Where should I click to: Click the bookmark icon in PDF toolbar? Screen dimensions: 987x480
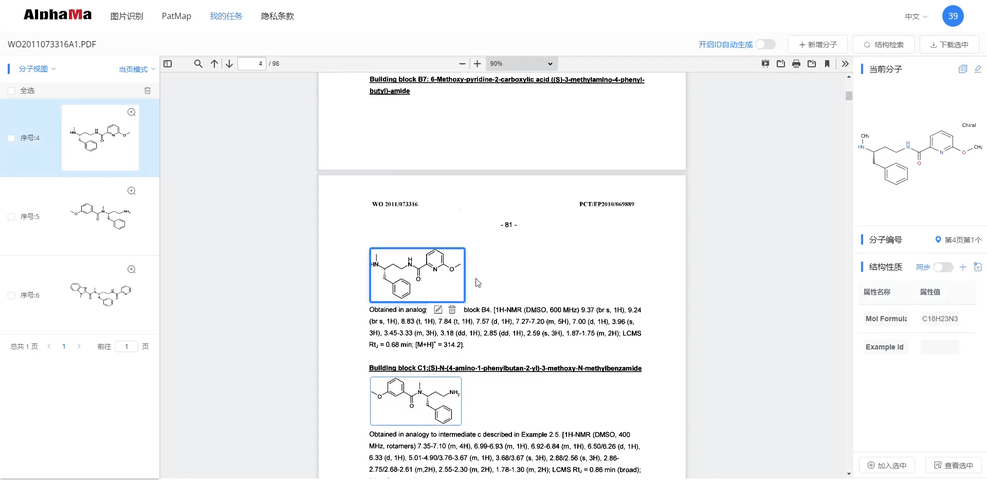[x=827, y=64]
